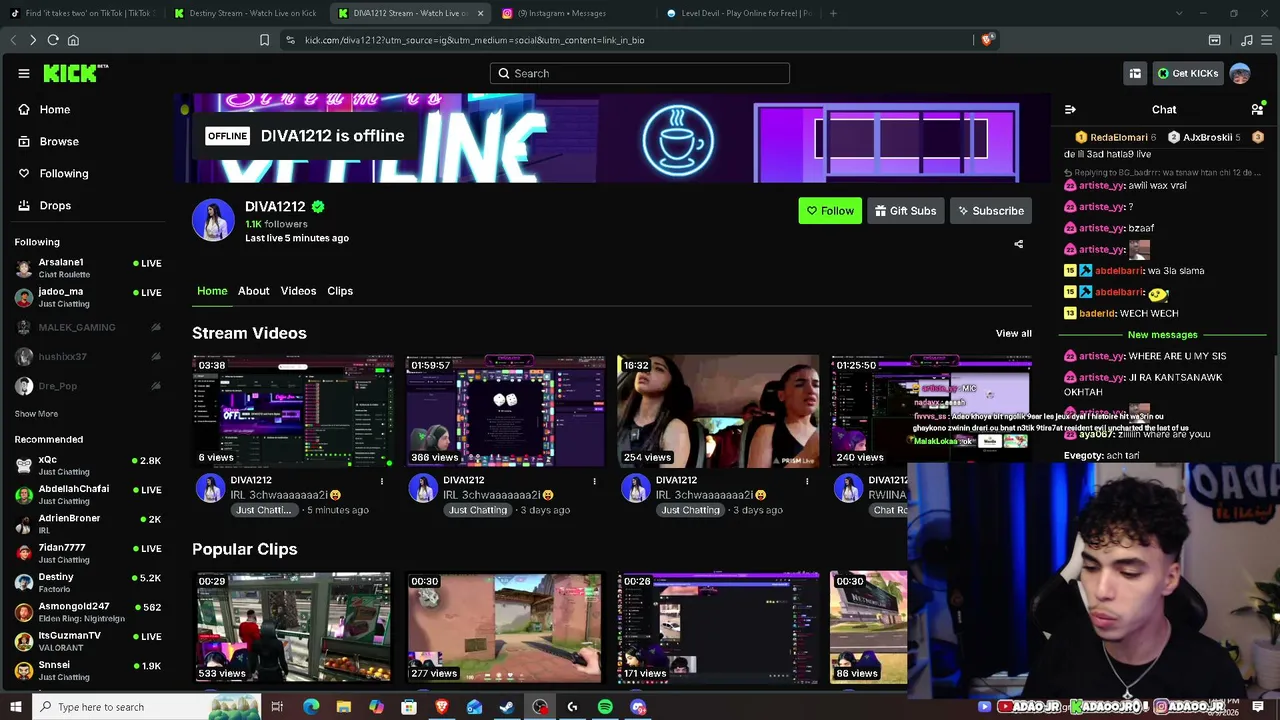Open the dashboard icon beside Get KICKs

[x=1135, y=73]
